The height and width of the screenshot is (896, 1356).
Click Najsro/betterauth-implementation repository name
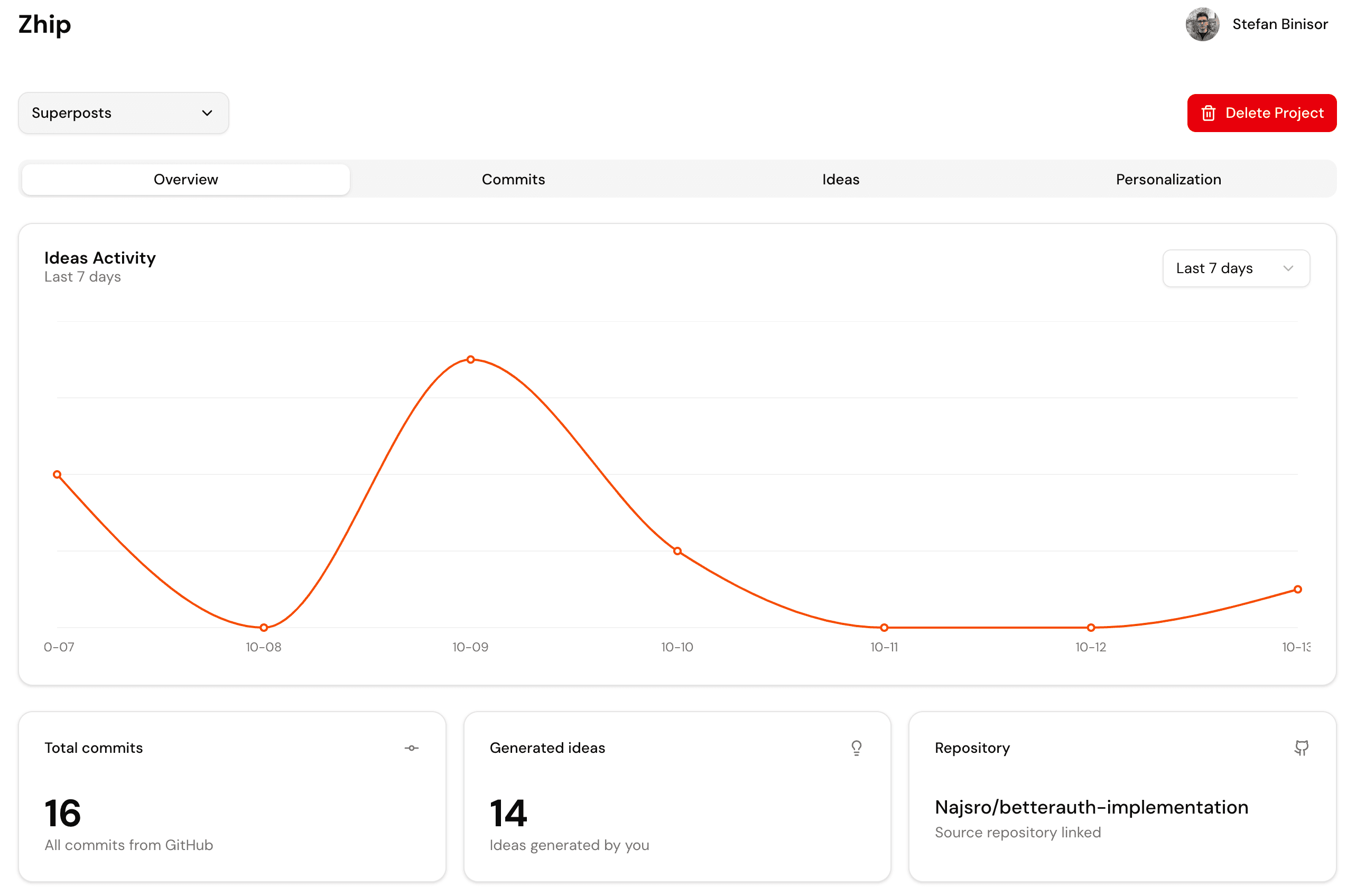point(1091,807)
